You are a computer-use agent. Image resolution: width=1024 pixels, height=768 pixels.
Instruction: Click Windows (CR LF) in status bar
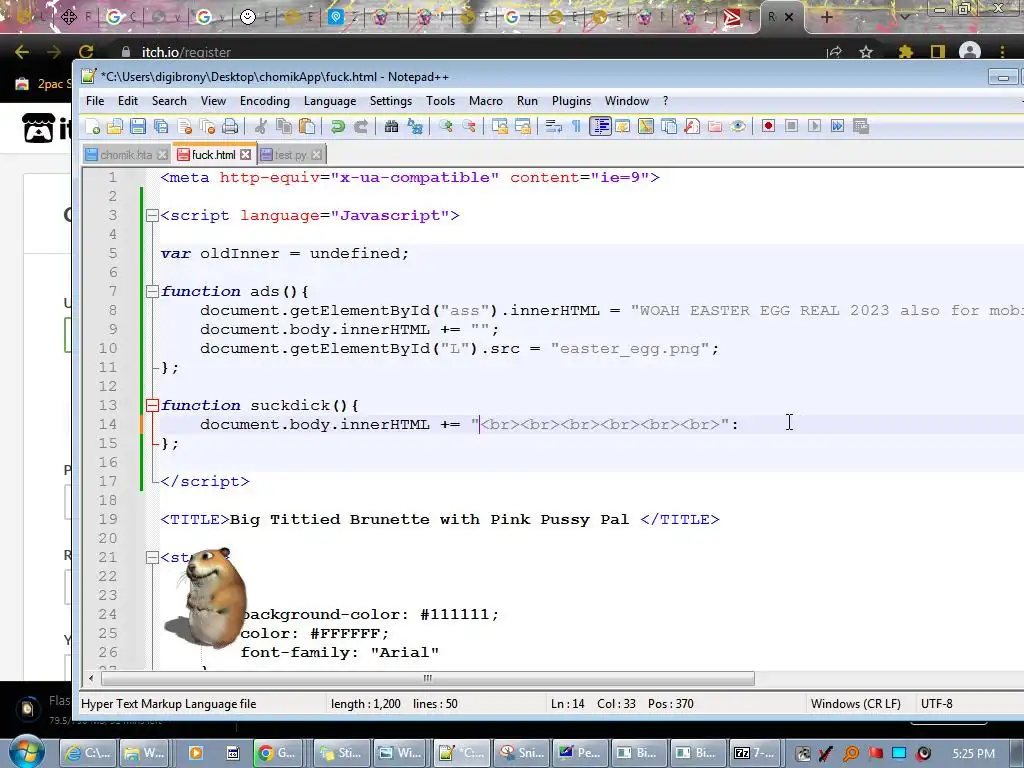[856, 704]
